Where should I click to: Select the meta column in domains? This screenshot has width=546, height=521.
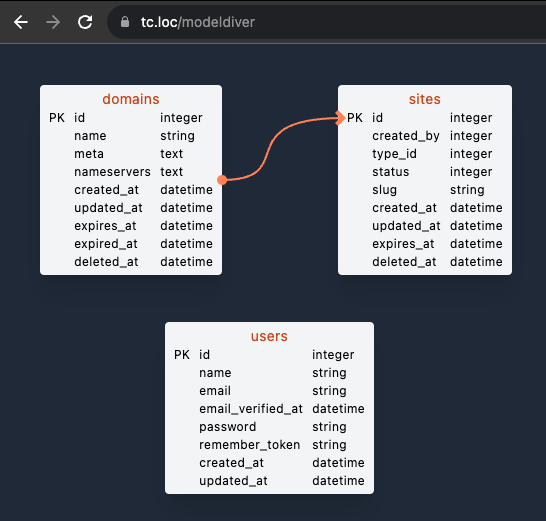[89, 154]
